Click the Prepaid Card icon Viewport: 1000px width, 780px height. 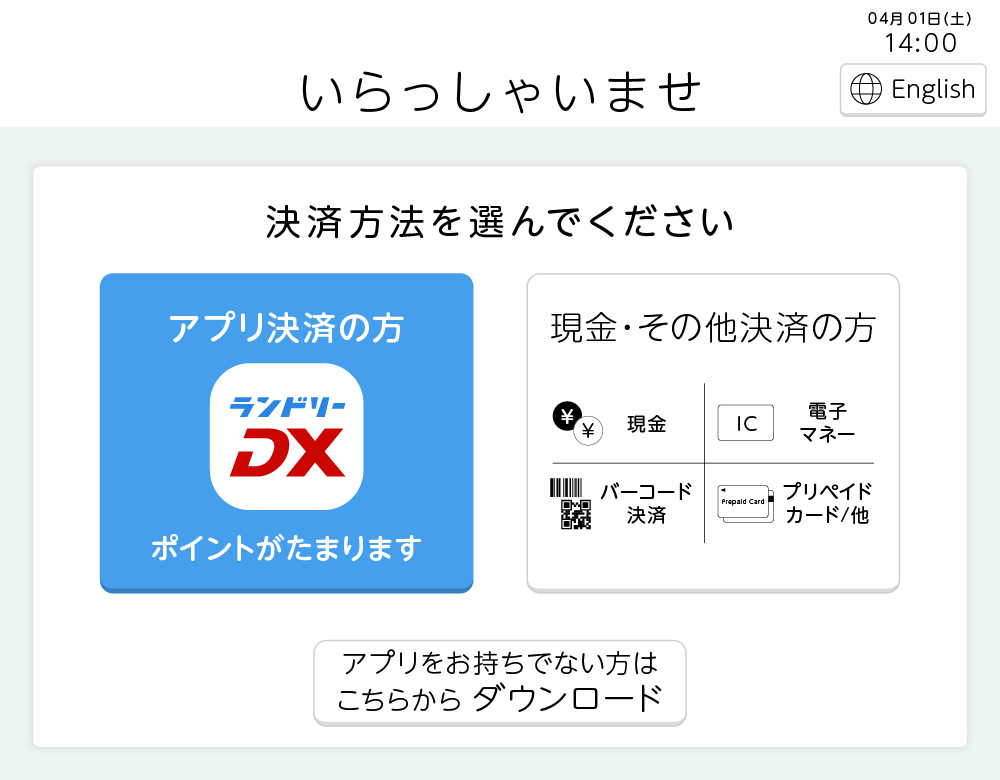click(746, 504)
